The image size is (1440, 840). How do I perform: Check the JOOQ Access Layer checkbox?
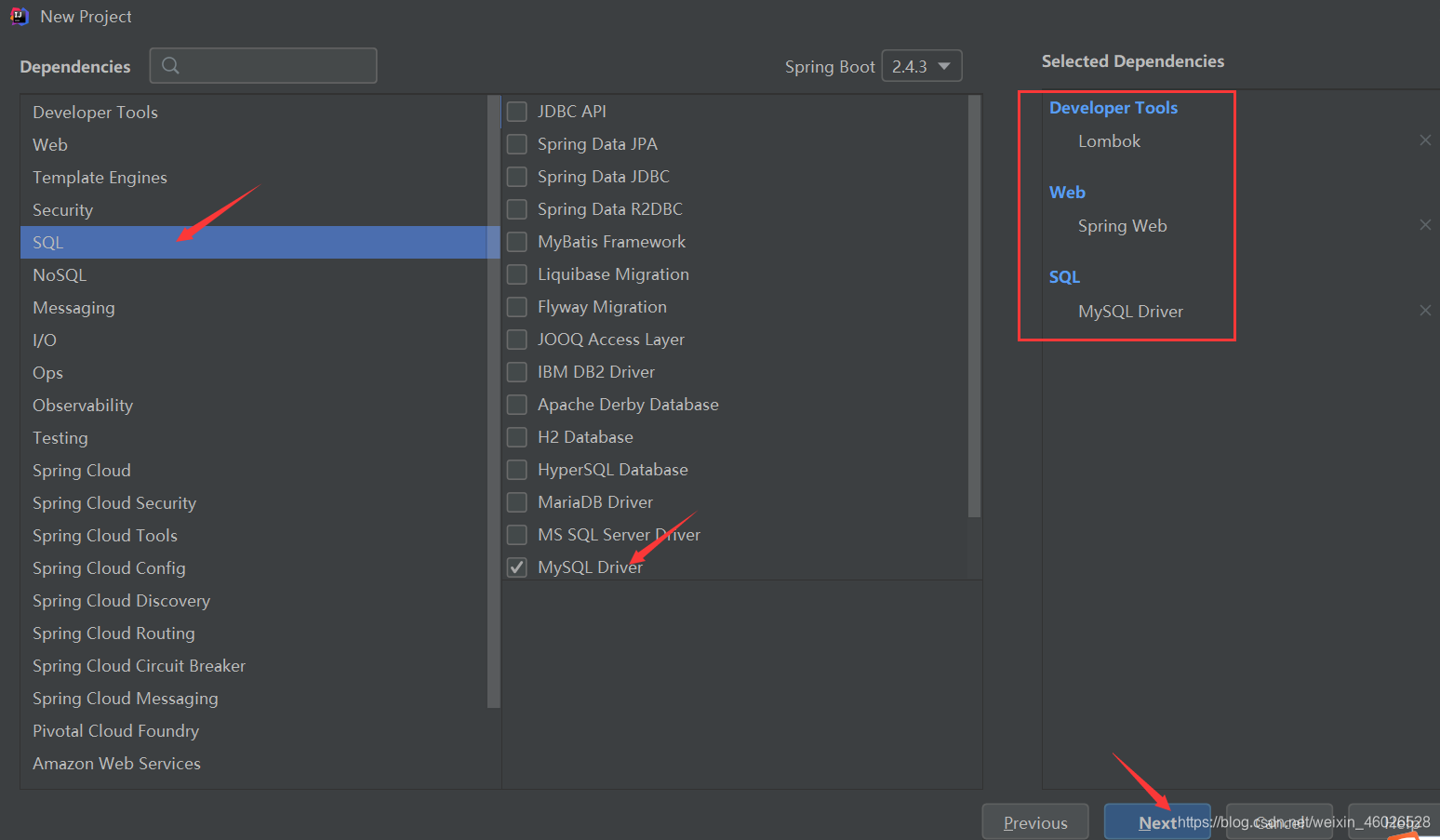point(517,340)
